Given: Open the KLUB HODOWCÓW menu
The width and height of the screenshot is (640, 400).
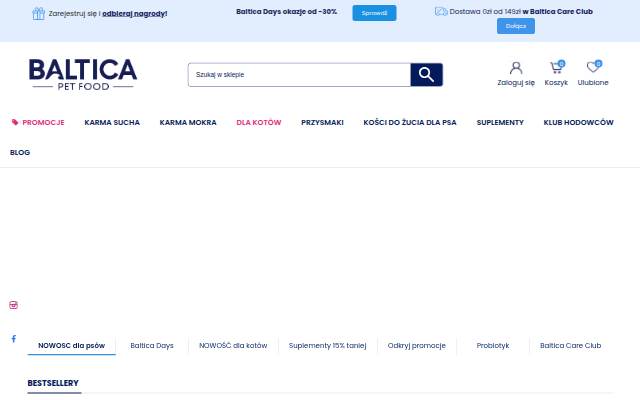Looking at the screenshot, I should (x=578, y=122).
